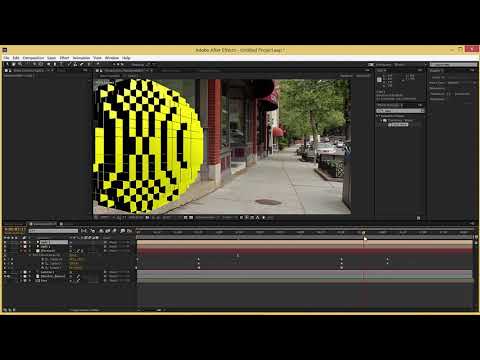Open the Effect menu
The height and width of the screenshot is (360, 480).
pos(64,58)
